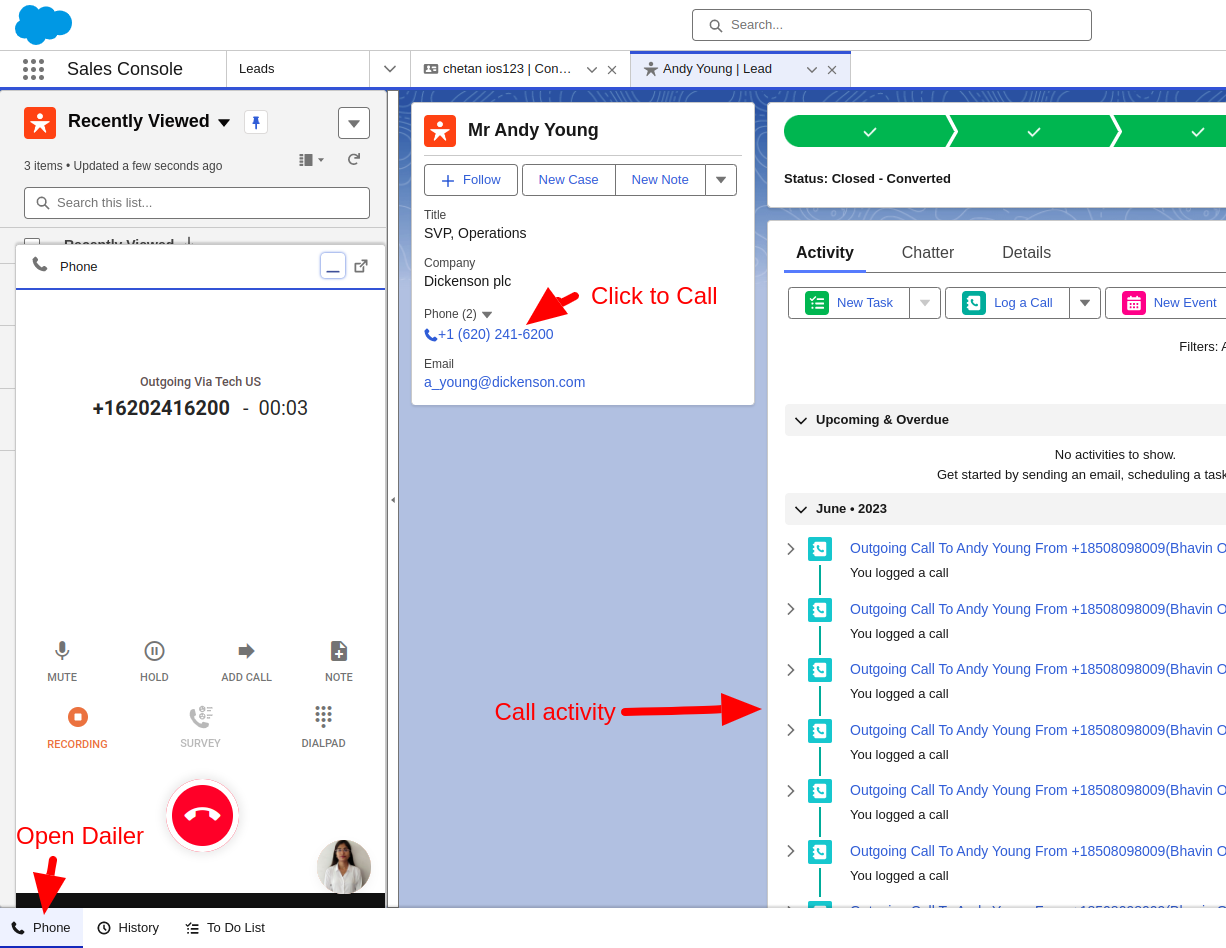Put the call on Hold
The image size is (1226, 948).
154,662
